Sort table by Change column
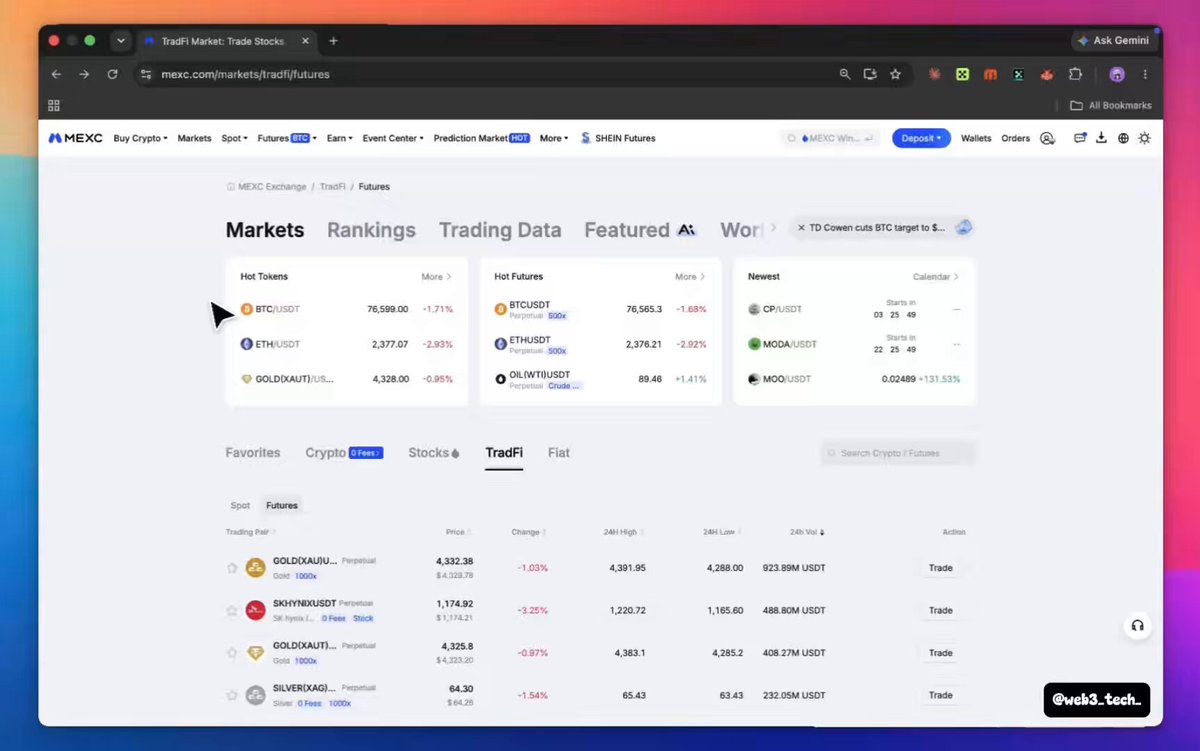This screenshot has width=1200, height=751. pyautogui.click(x=529, y=532)
